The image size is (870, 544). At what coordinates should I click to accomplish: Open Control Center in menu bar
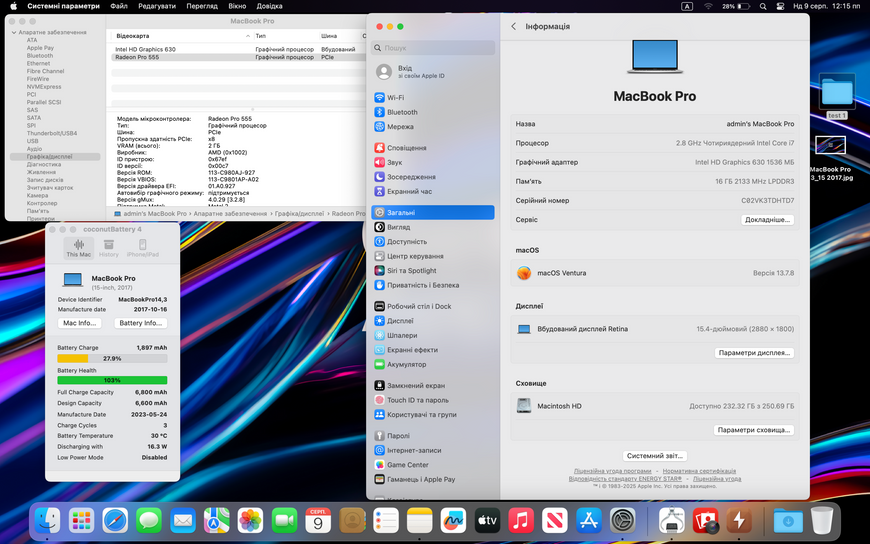(780, 6)
